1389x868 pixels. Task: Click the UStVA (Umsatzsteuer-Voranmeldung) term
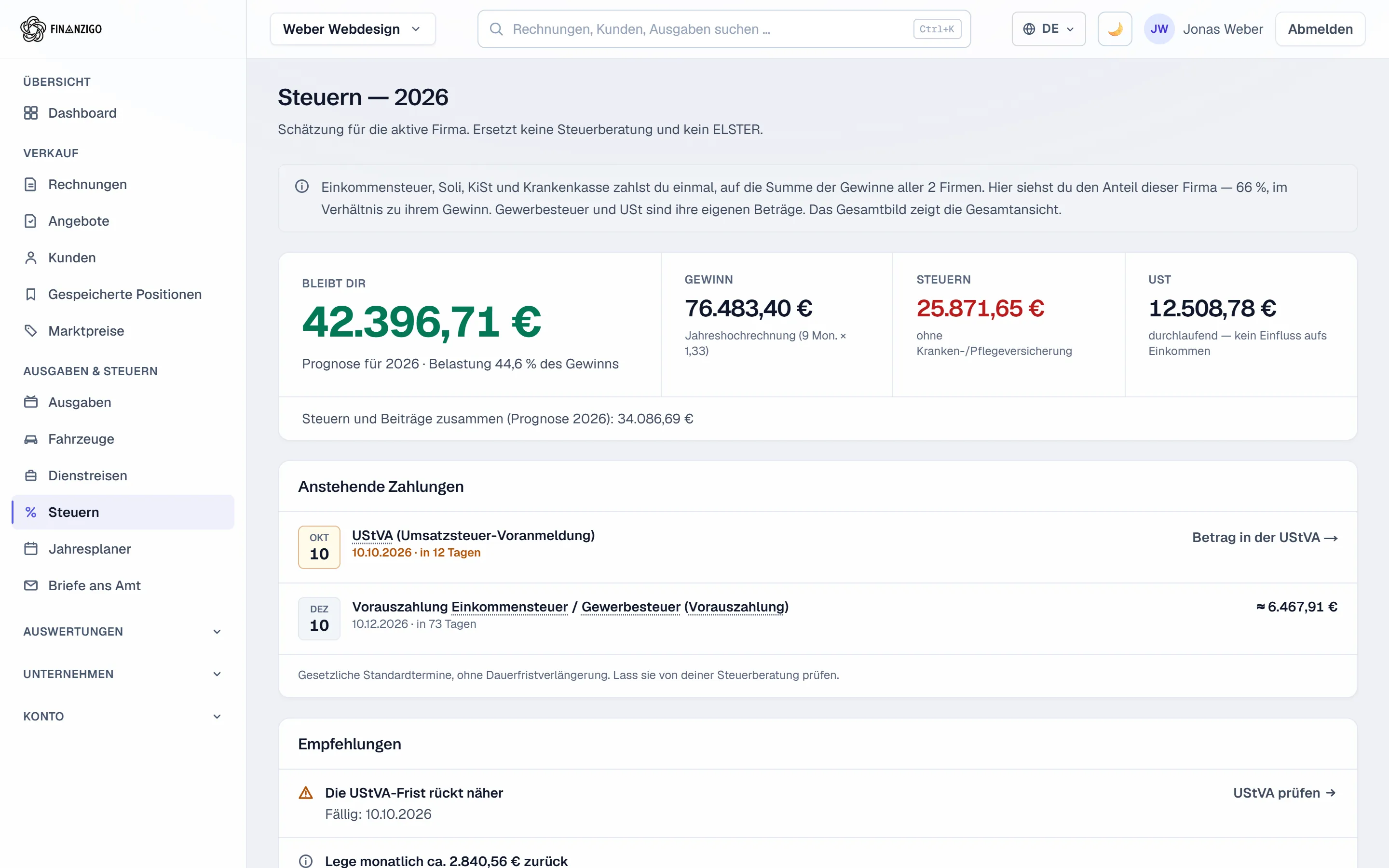tap(473, 536)
